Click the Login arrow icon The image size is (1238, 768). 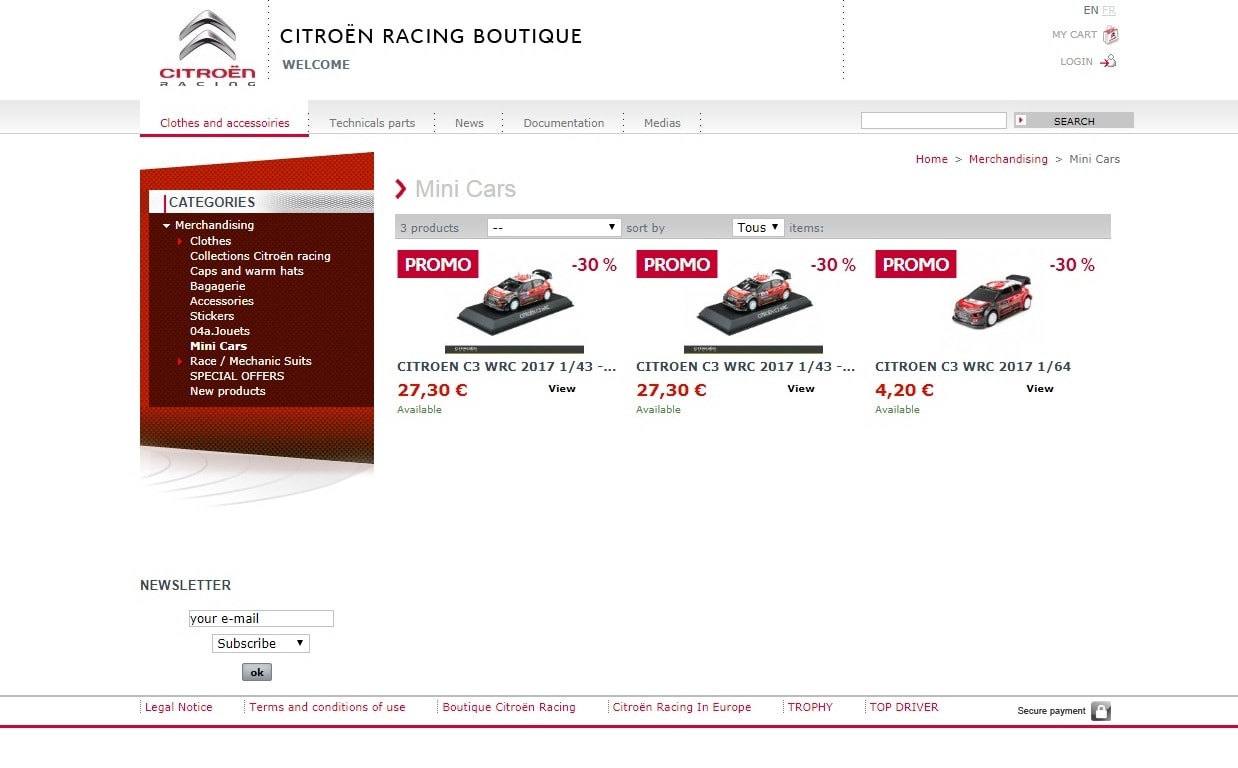point(1108,61)
